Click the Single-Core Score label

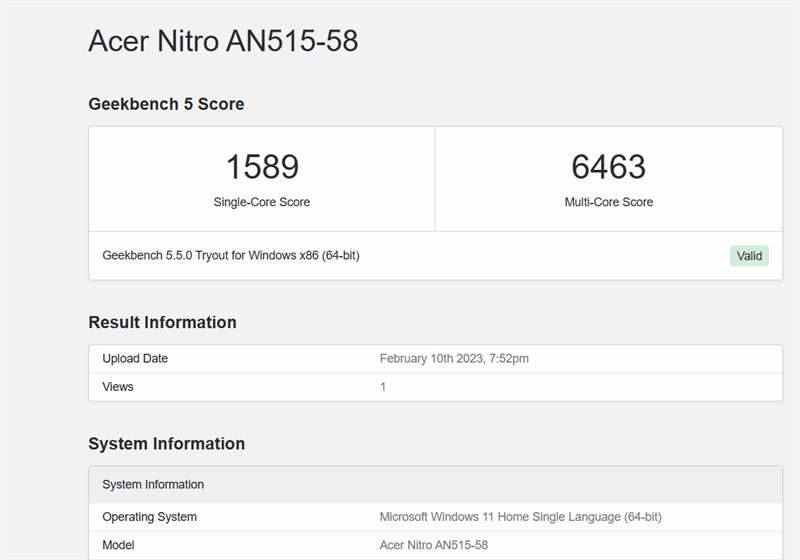click(262, 202)
